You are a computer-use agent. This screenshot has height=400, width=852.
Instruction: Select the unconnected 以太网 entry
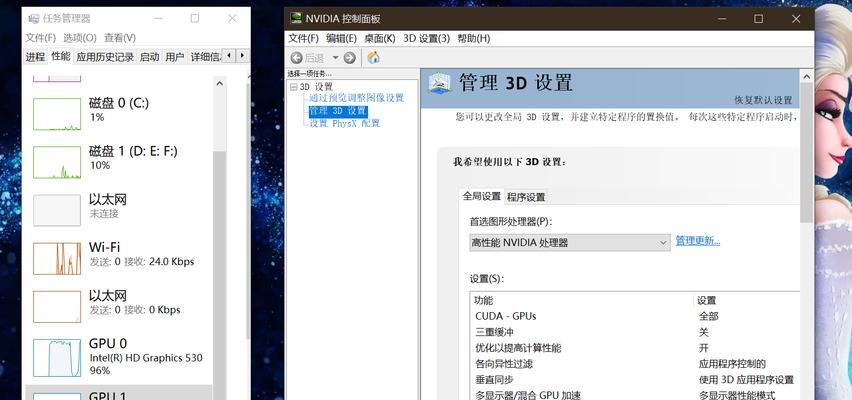tap(118, 210)
